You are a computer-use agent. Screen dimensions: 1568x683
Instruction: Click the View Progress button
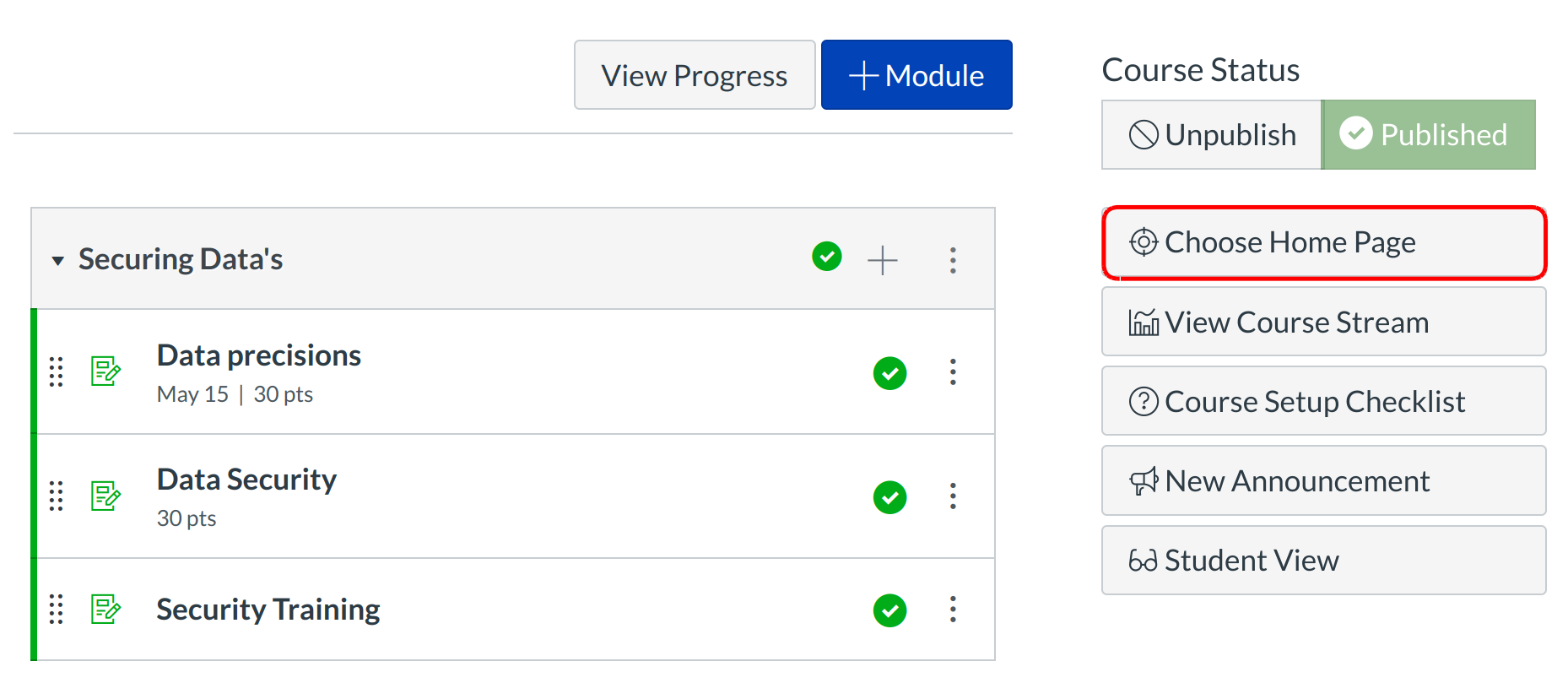pos(694,75)
